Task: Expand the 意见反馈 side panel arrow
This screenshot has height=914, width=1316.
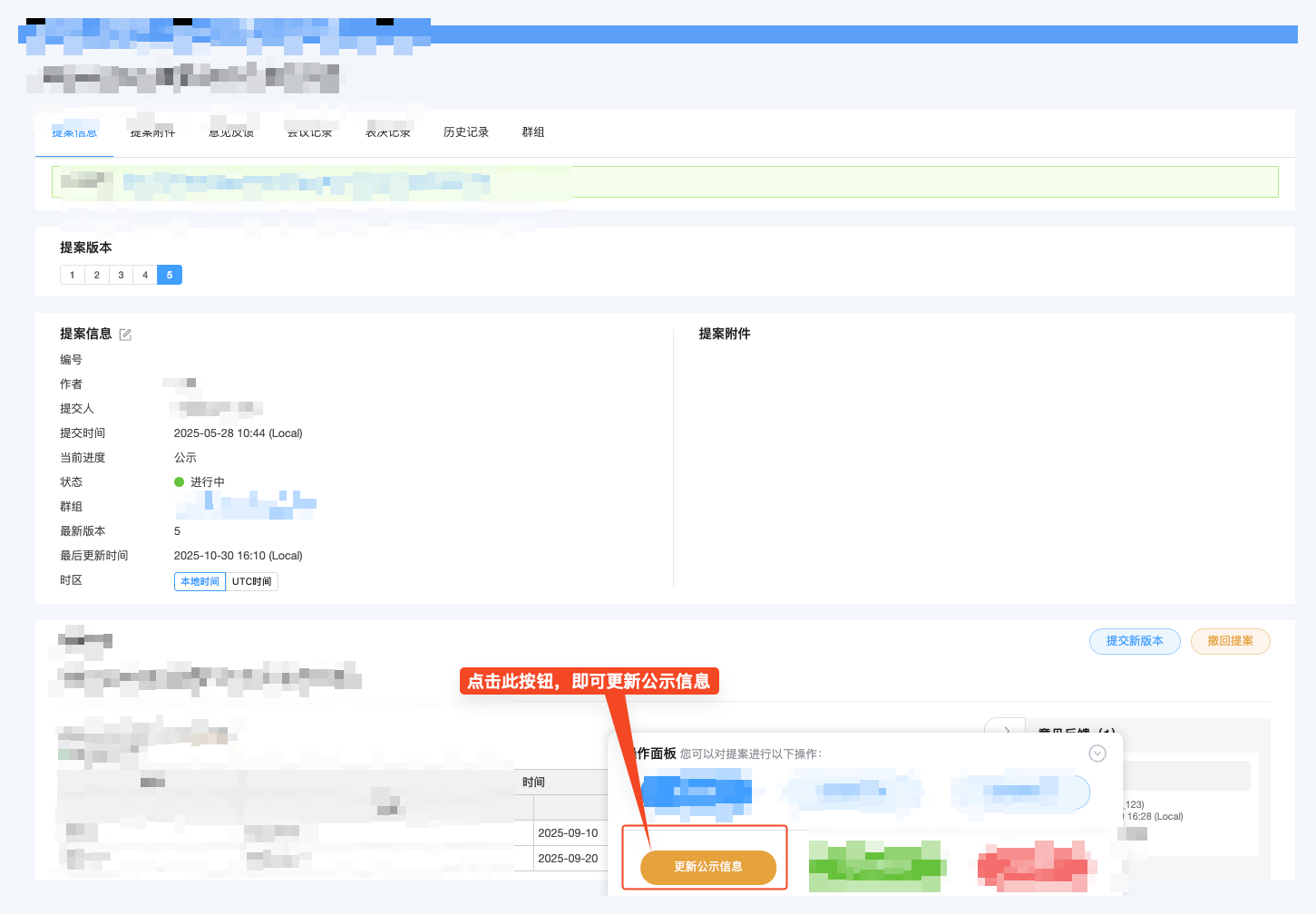Action: pyautogui.click(x=1005, y=729)
